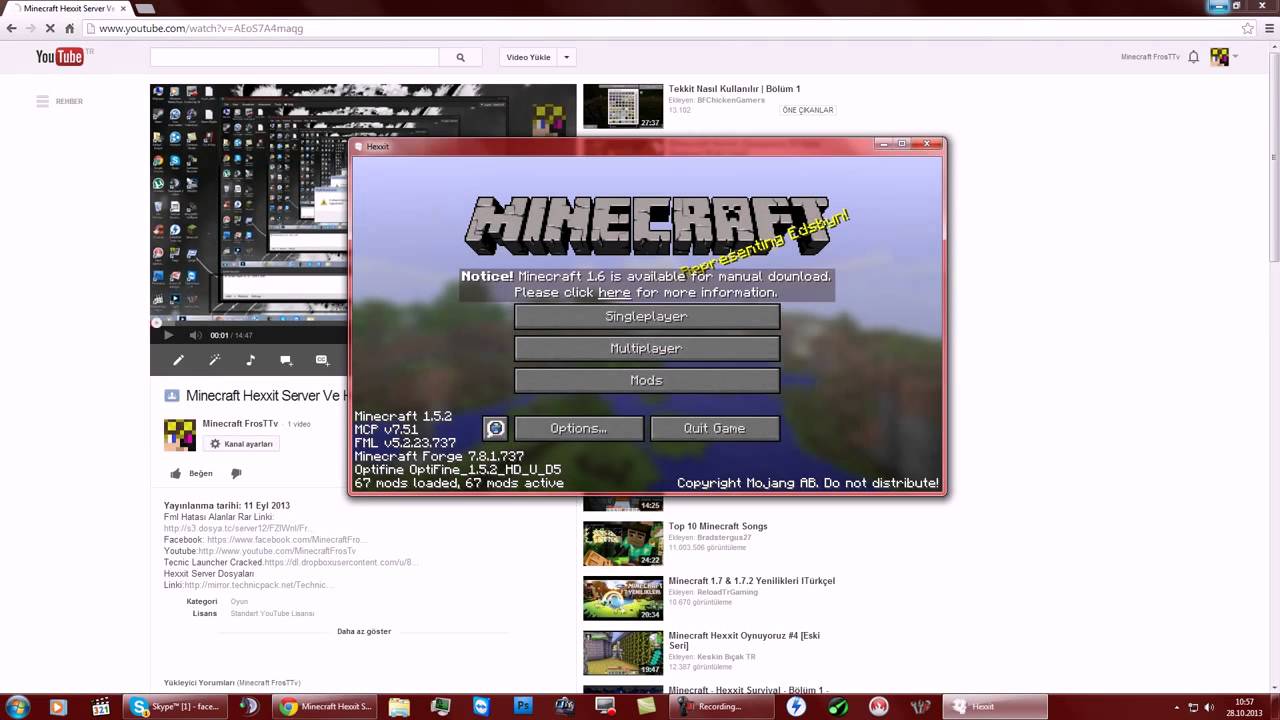The width and height of the screenshot is (1280, 720).
Task: Click inside the YouTube search field
Action: [294, 57]
